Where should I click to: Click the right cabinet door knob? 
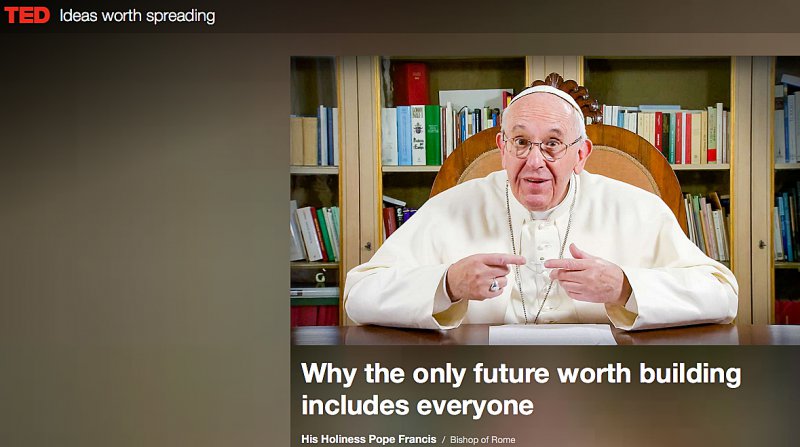click(x=762, y=244)
